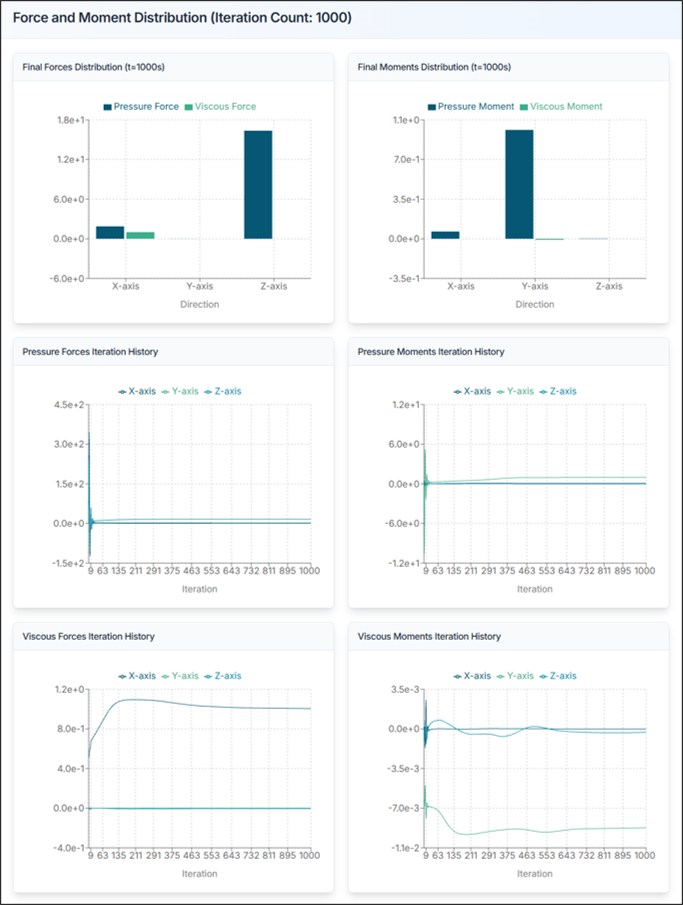
Task: Toggle Y-axis legend in Pressure Forces Iteration History
Action: coord(179,391)
